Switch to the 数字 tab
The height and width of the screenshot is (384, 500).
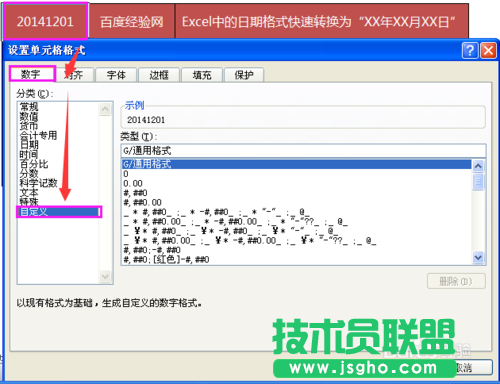point(32,74)
